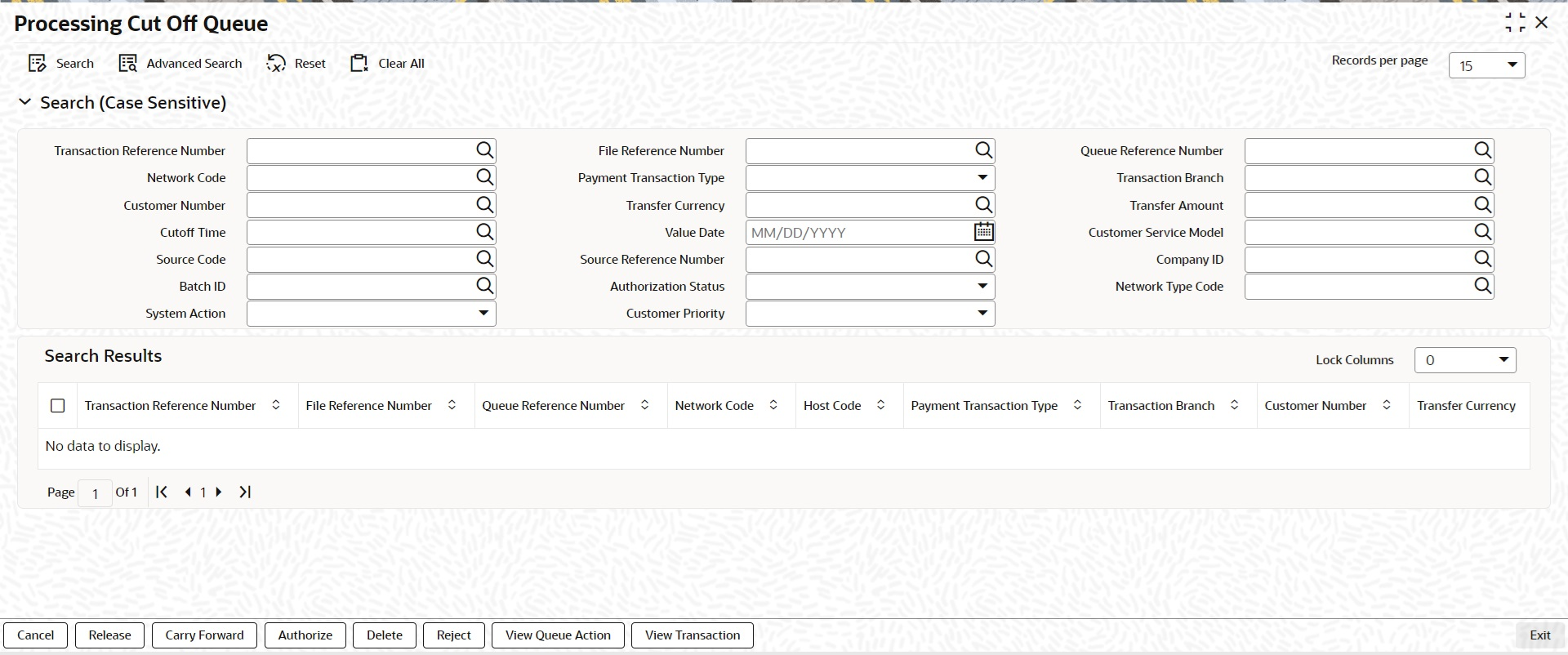The width and height of the screenshot is (1568, 655).
Task: Open lookup for File Reference Number
Action: click(x=983, y=150)
